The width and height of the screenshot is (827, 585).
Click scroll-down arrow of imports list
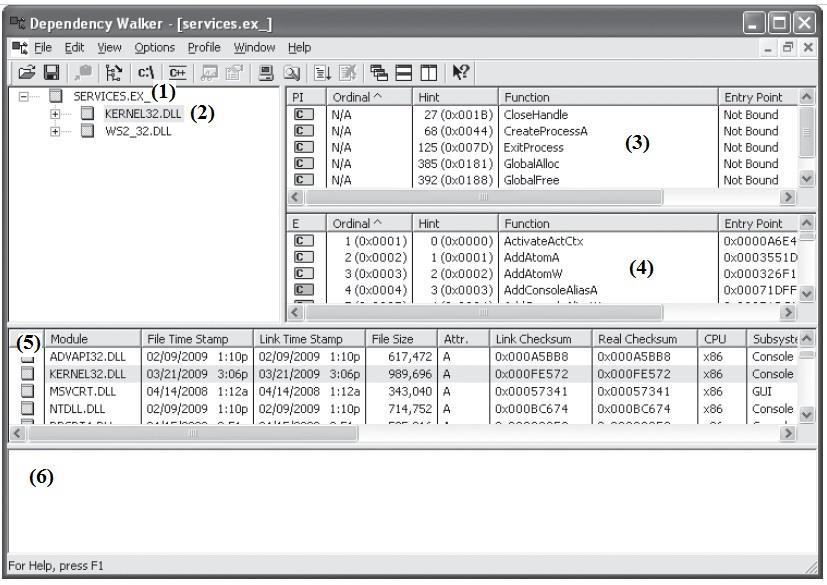pyautogui.click(x=806, y=179)
